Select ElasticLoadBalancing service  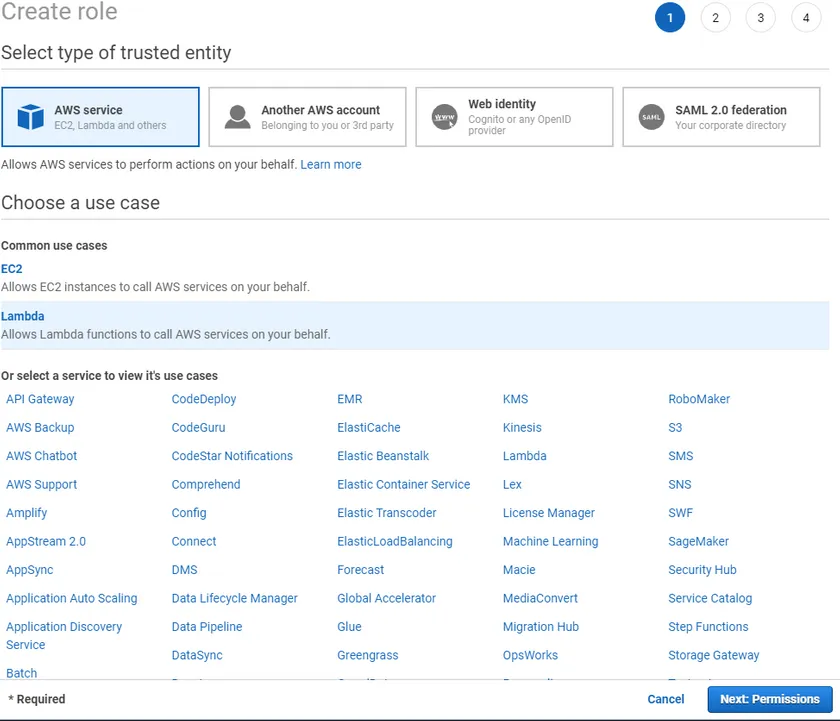click(x=395, y=542)
